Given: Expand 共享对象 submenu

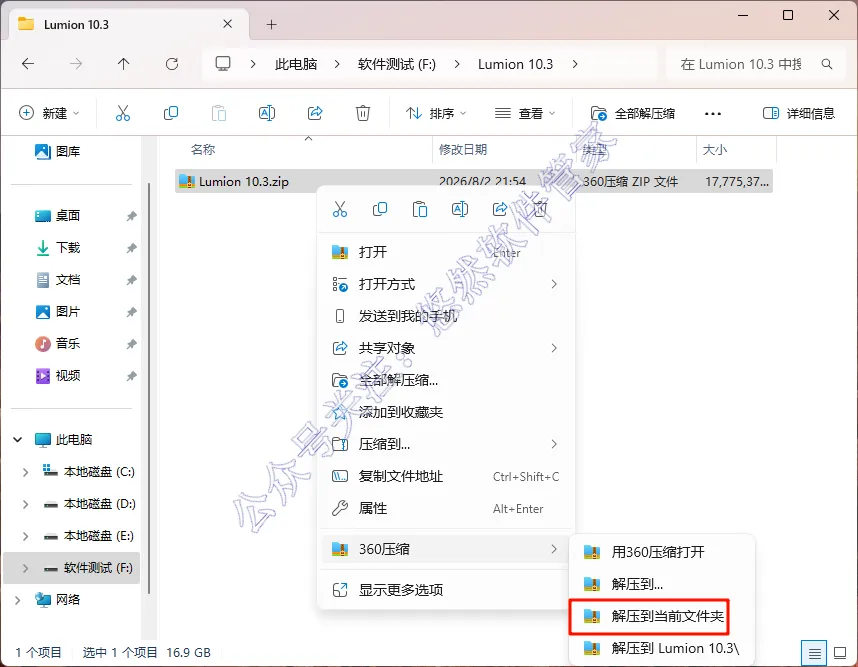Looking at the screenshot, I should pyautogui.click(x=554, y=348).
